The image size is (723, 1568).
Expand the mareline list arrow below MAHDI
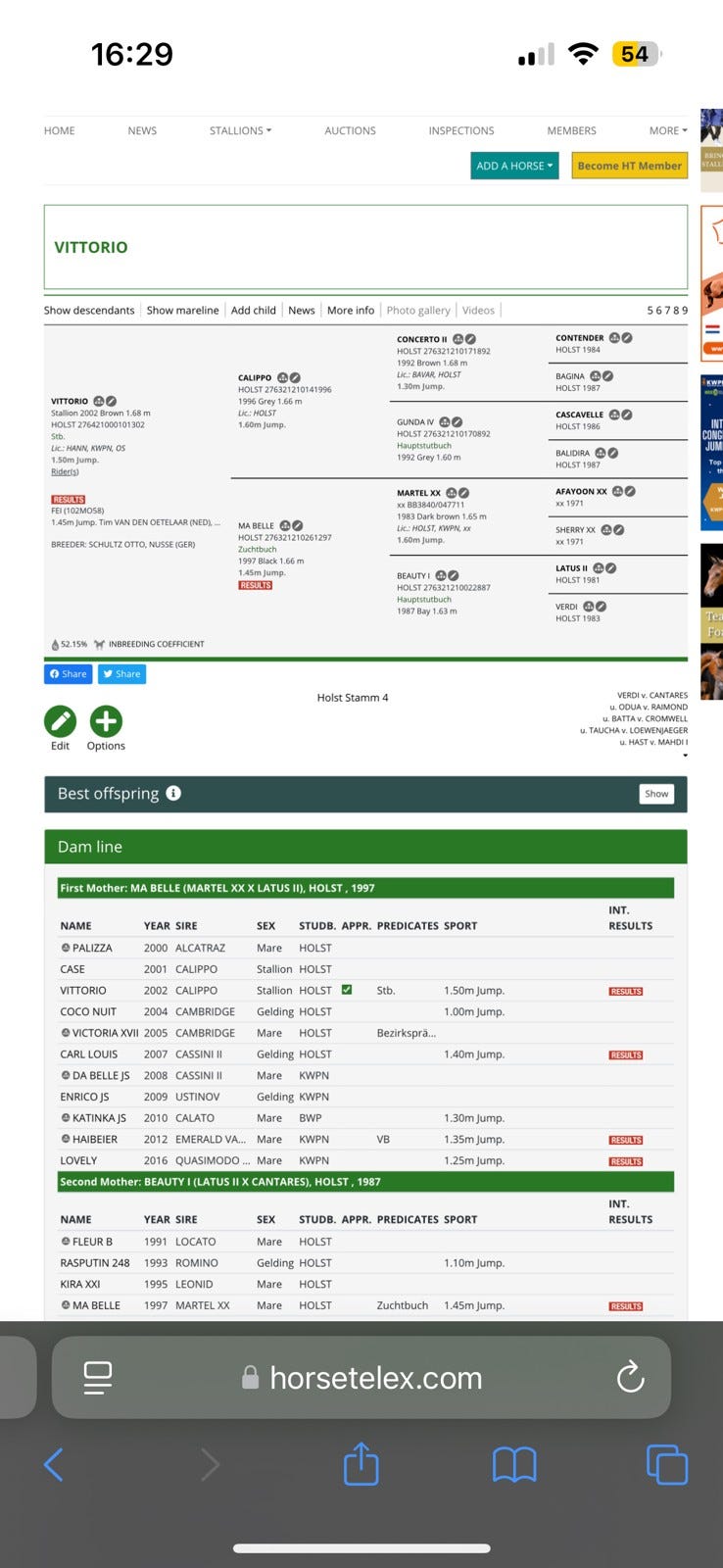[685, 756]
